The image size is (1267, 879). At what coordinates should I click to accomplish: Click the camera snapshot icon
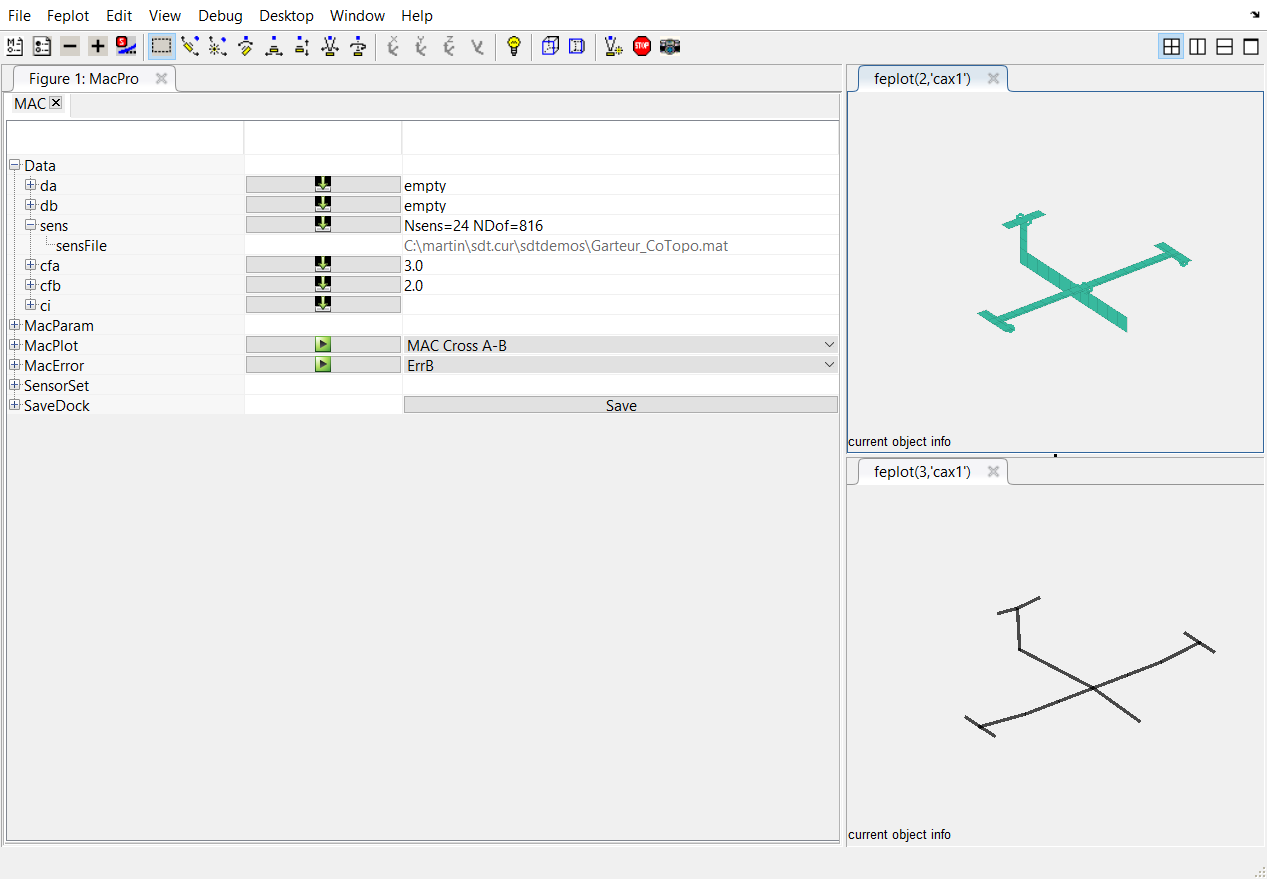670,46
